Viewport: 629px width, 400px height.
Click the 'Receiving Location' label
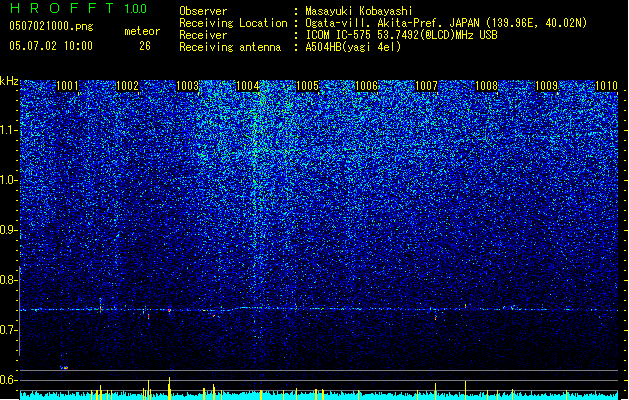[233, 23]
